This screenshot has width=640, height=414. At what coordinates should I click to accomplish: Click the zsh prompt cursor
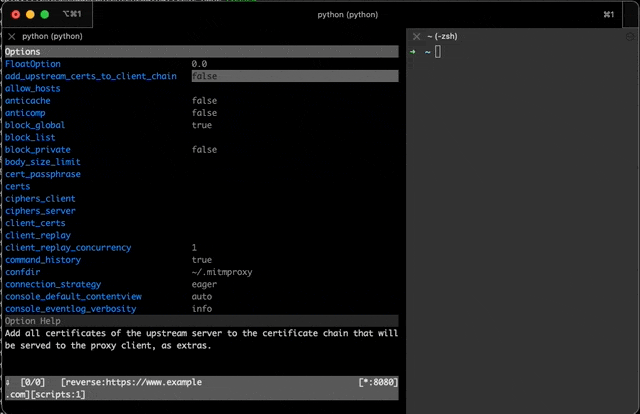click(438, 52)
